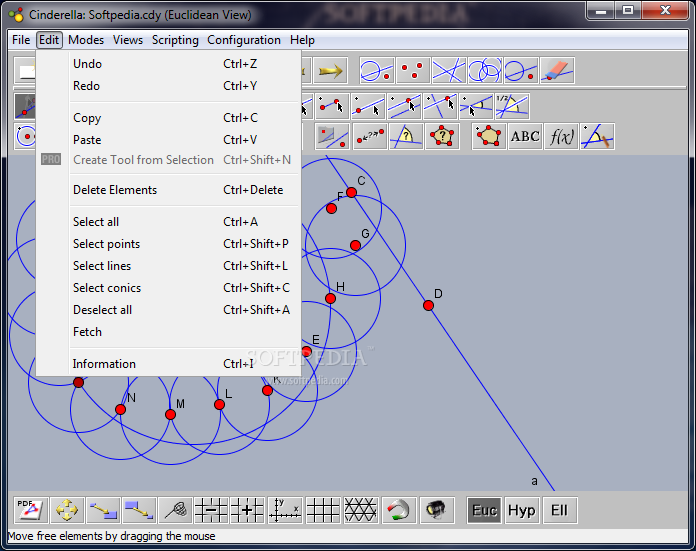
Task: Click red point C on the canvas
Action: tap(352, 192)
